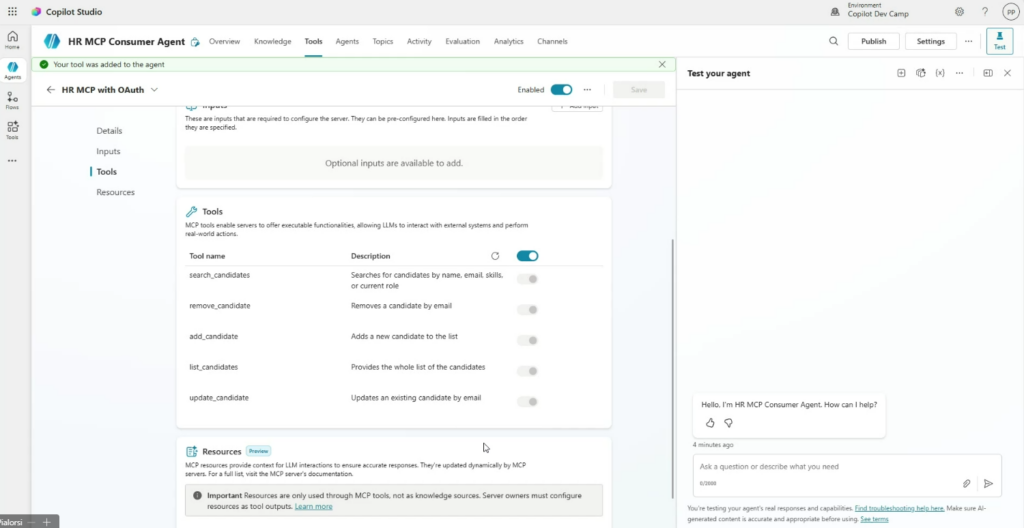Toggle the remove_candidate tool switch
1024x528 pixels.
click(x=527, y=310)
